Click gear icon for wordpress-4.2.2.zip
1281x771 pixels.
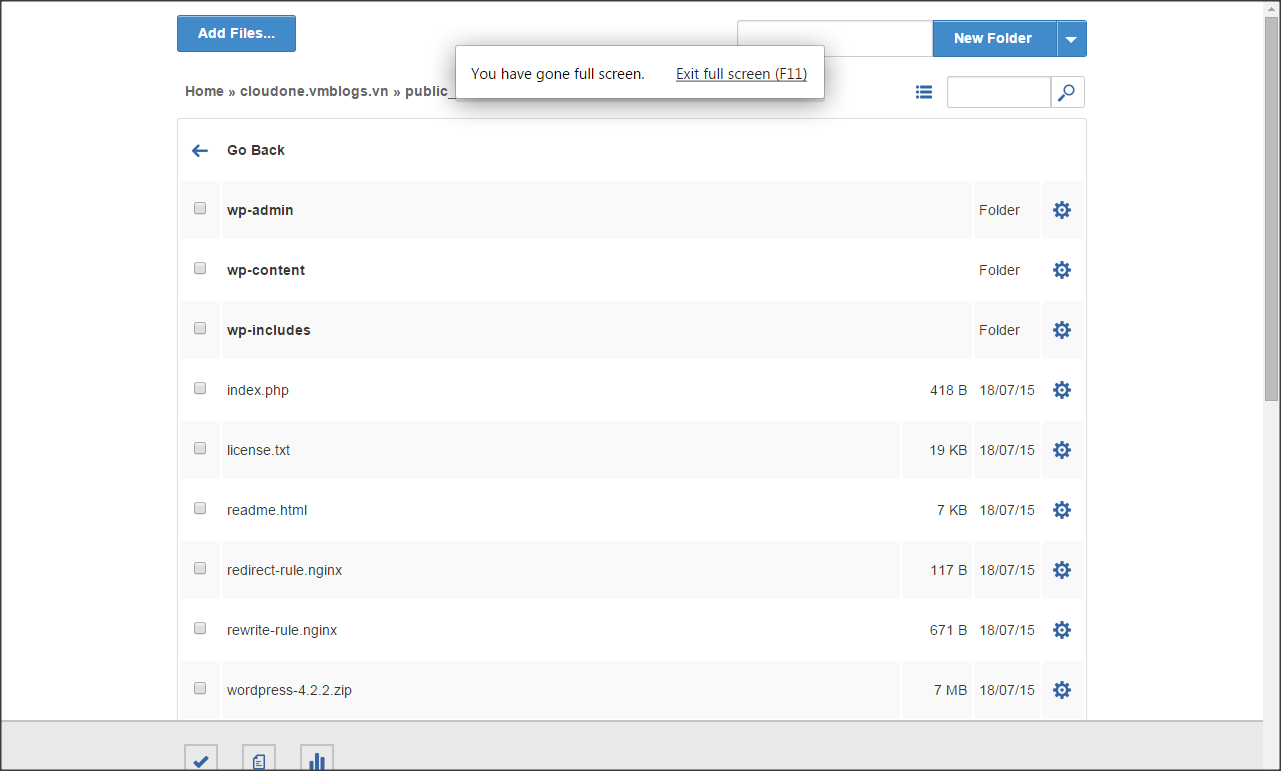[1062, 690]
